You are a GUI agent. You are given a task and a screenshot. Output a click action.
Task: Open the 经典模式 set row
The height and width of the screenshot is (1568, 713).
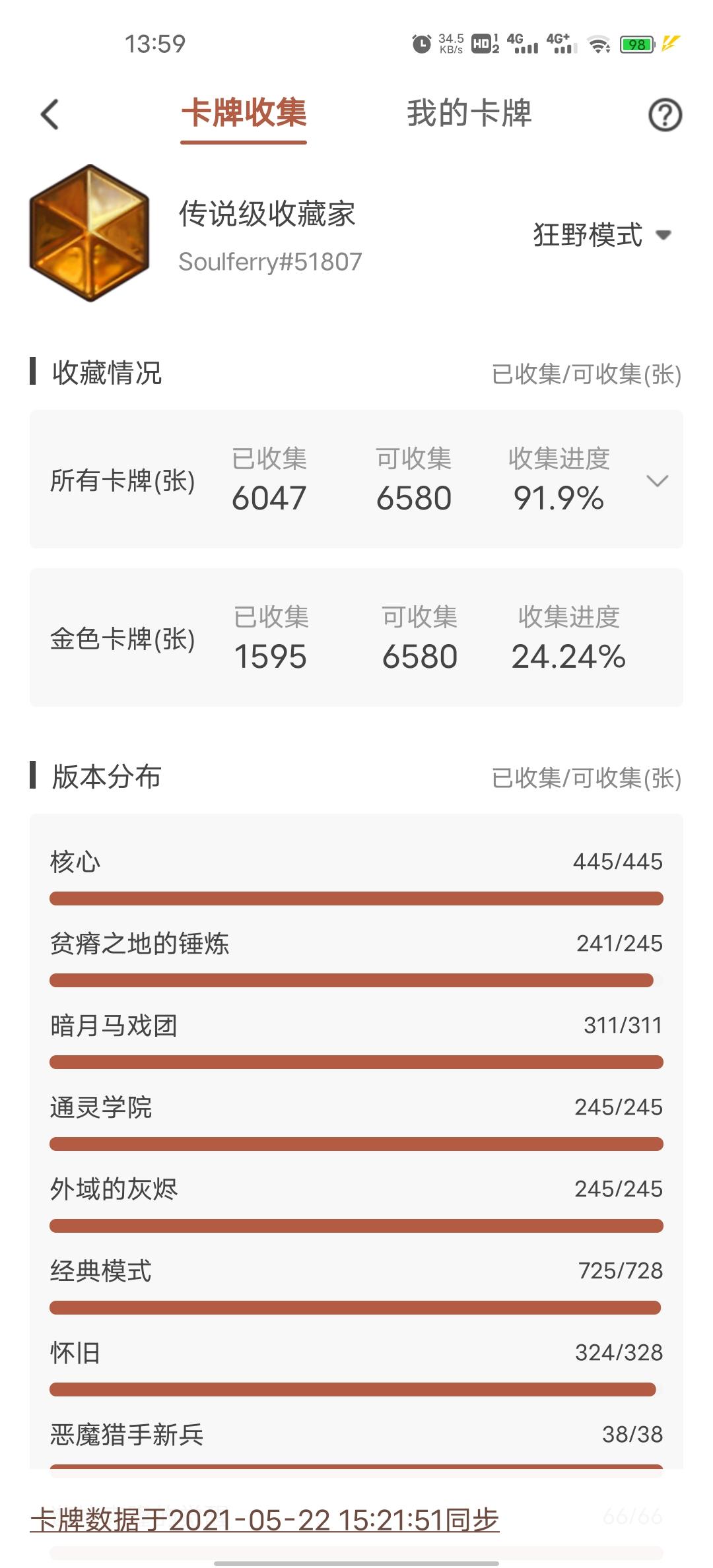(356, 1284)
